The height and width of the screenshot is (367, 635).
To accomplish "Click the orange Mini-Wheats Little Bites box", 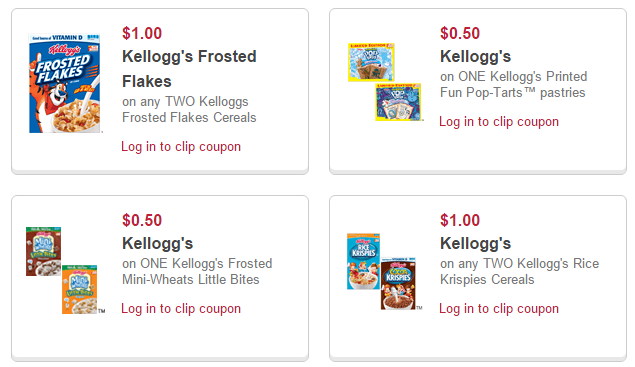I will (79, 290).
